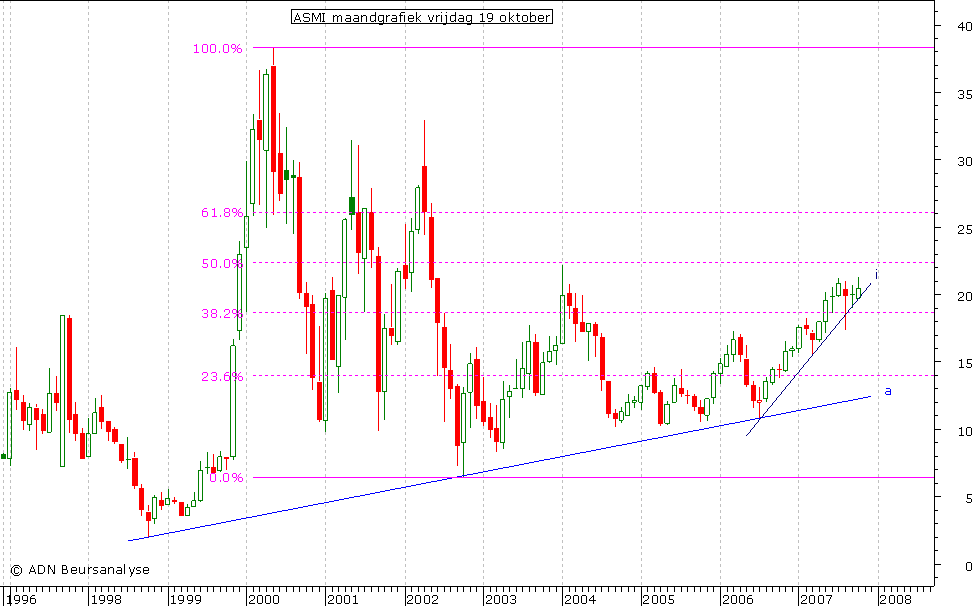975x606 pixels.
Task: Click the 2007 year label on time axis
Action: pos(816,599)
